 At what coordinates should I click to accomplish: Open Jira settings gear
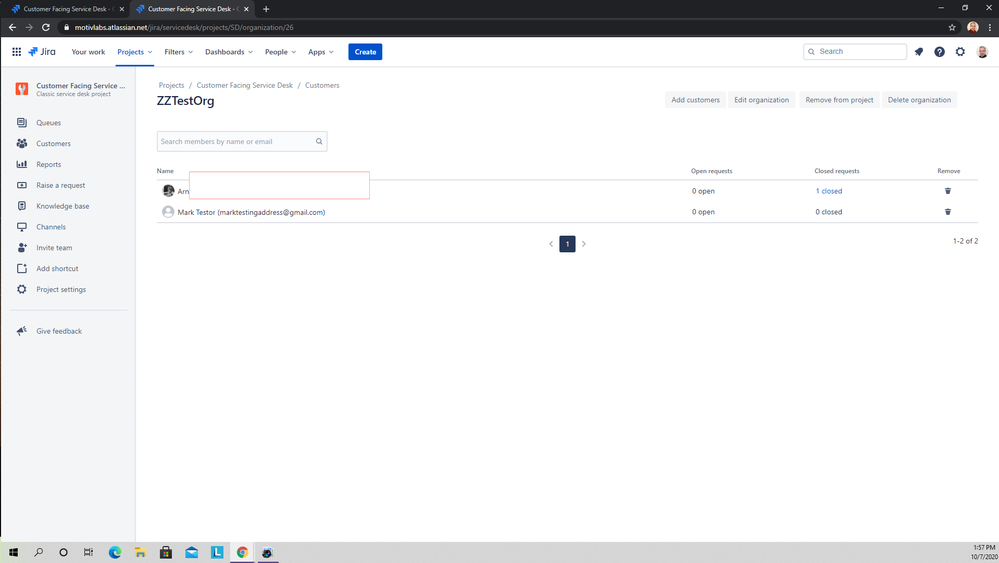point(960,52)
